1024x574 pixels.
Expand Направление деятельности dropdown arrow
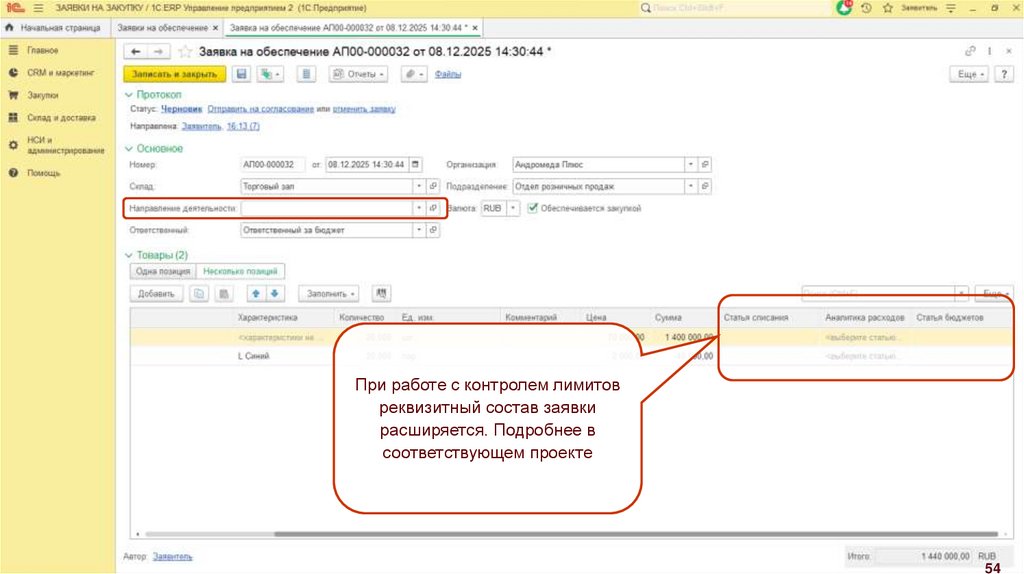(419, 208)
